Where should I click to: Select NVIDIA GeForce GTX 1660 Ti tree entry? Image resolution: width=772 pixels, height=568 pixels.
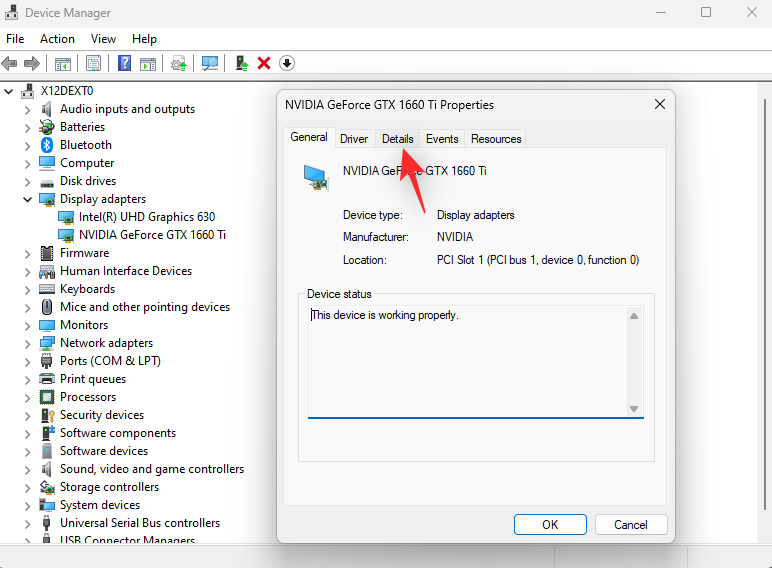pyautogui.click(x=152, y=235)
